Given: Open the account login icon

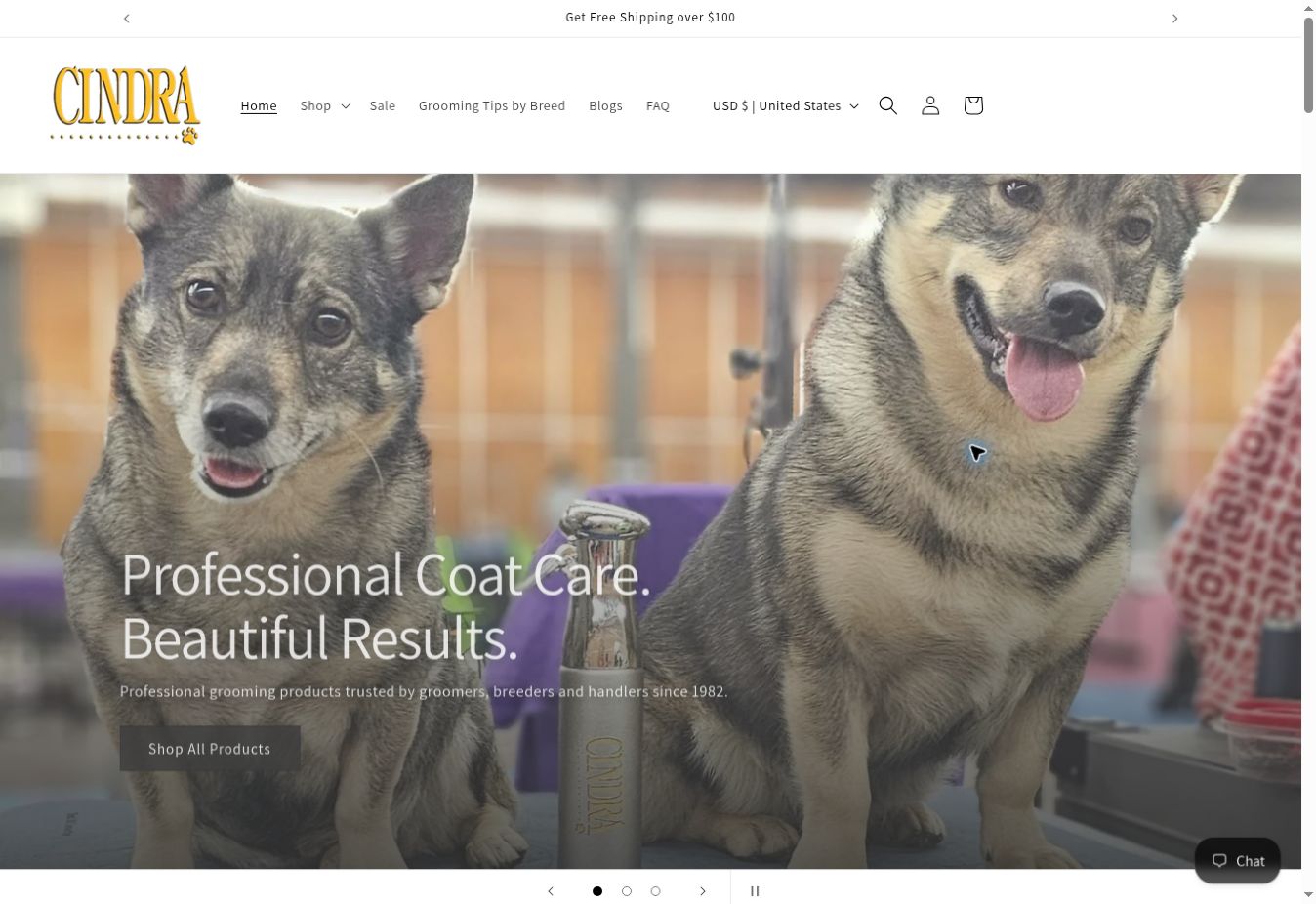Looking at the screenshot, I should coord(930,105).
